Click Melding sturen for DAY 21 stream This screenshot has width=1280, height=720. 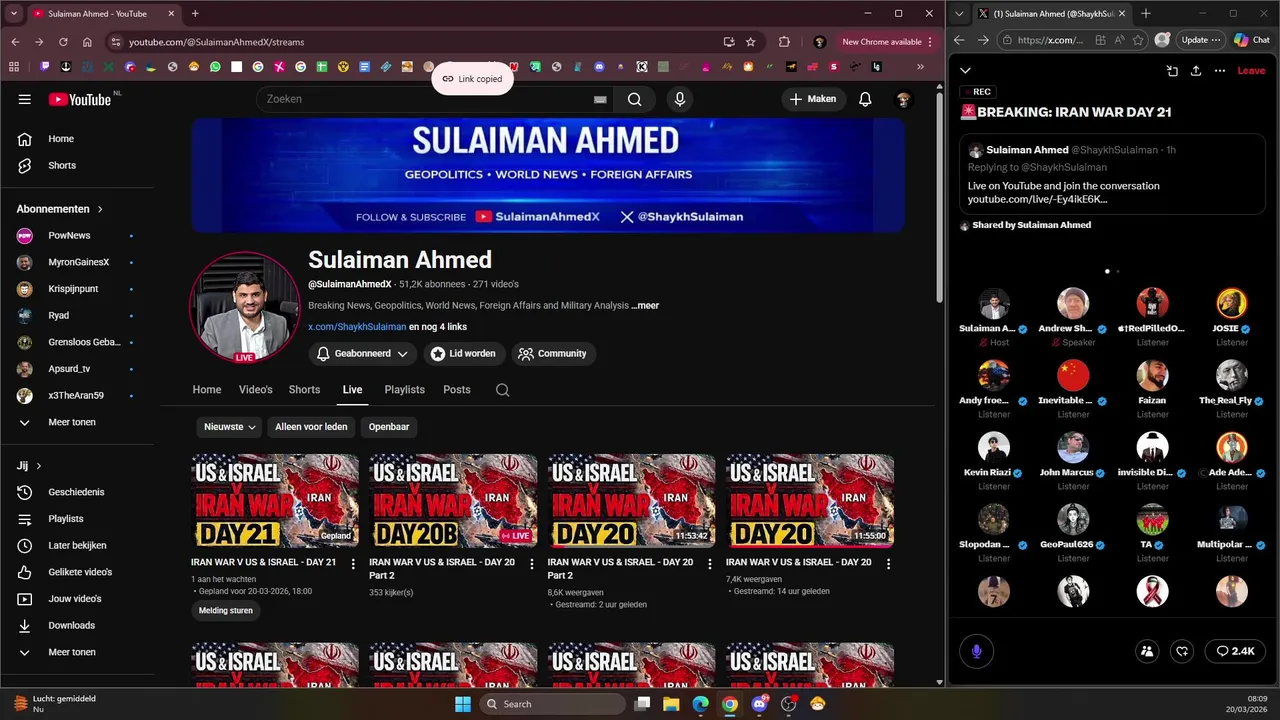pyautogui.click(x=226, y=610)
